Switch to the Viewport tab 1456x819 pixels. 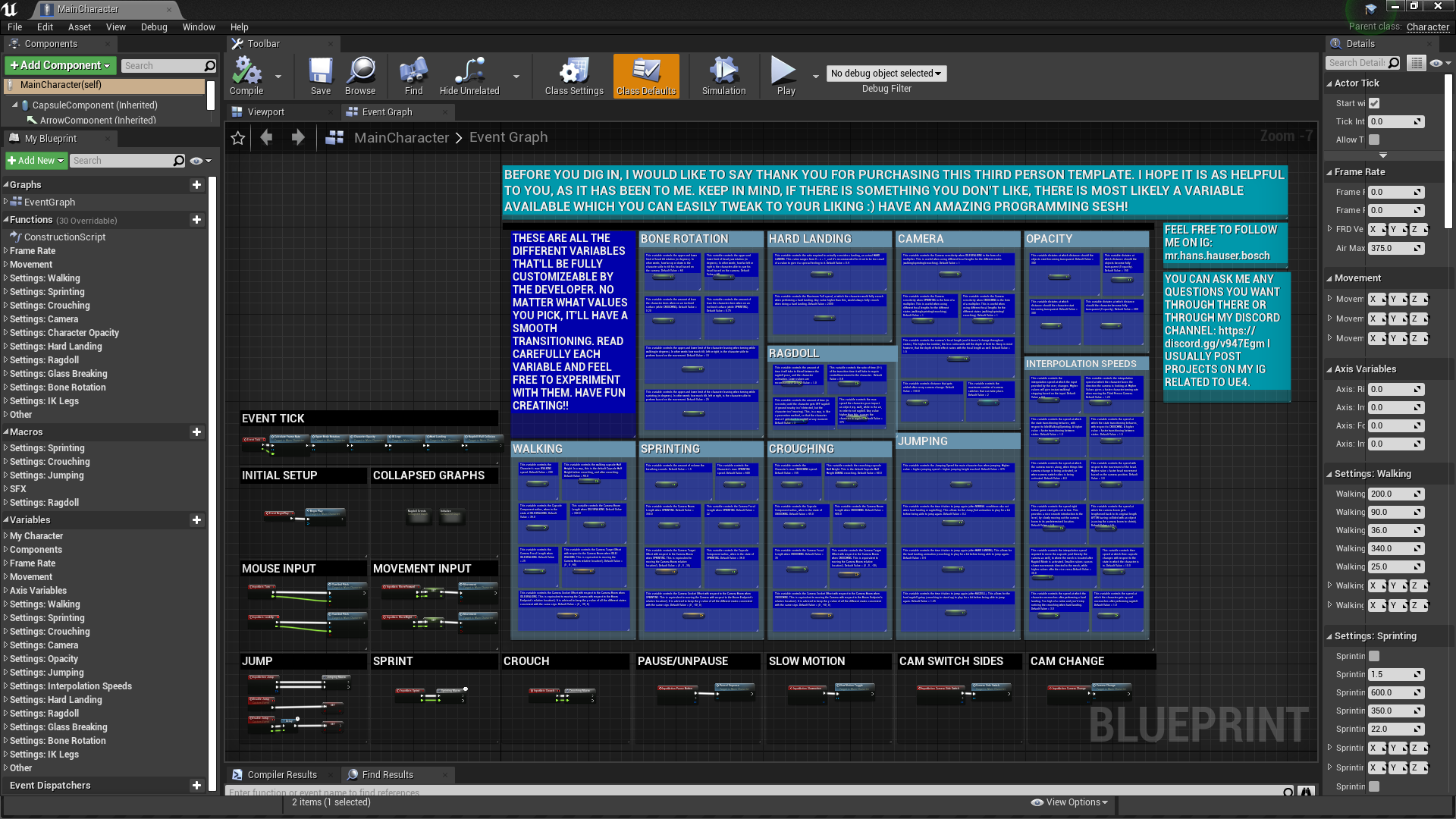[266, 112]
